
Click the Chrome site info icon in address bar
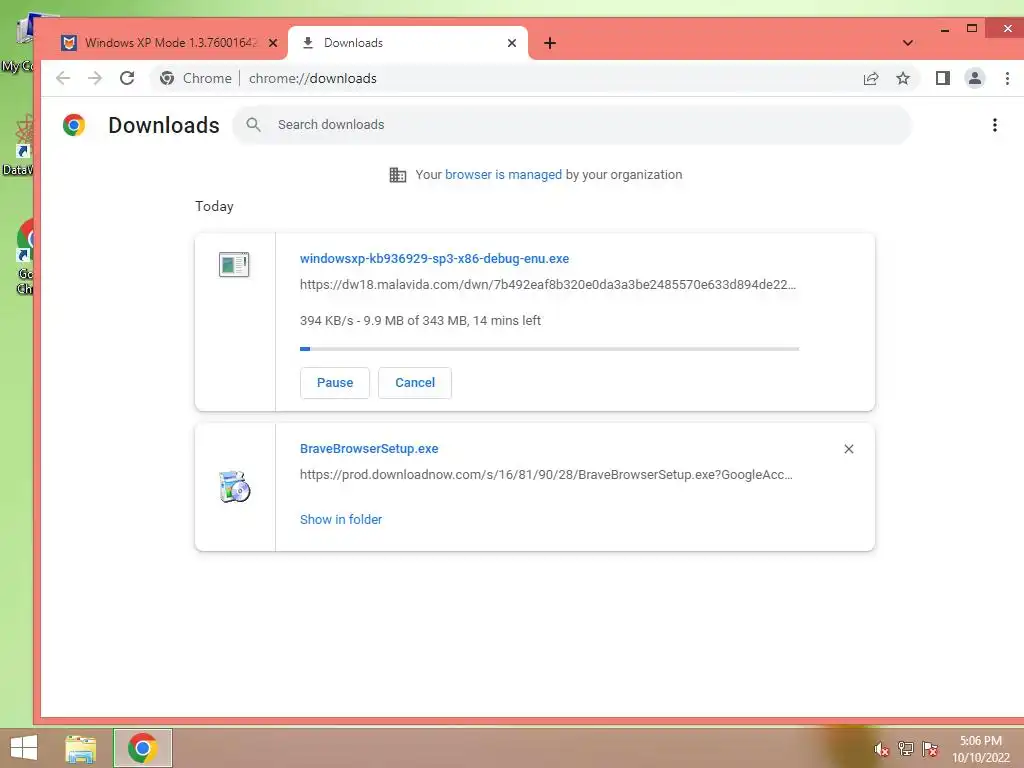coord(167,78)
